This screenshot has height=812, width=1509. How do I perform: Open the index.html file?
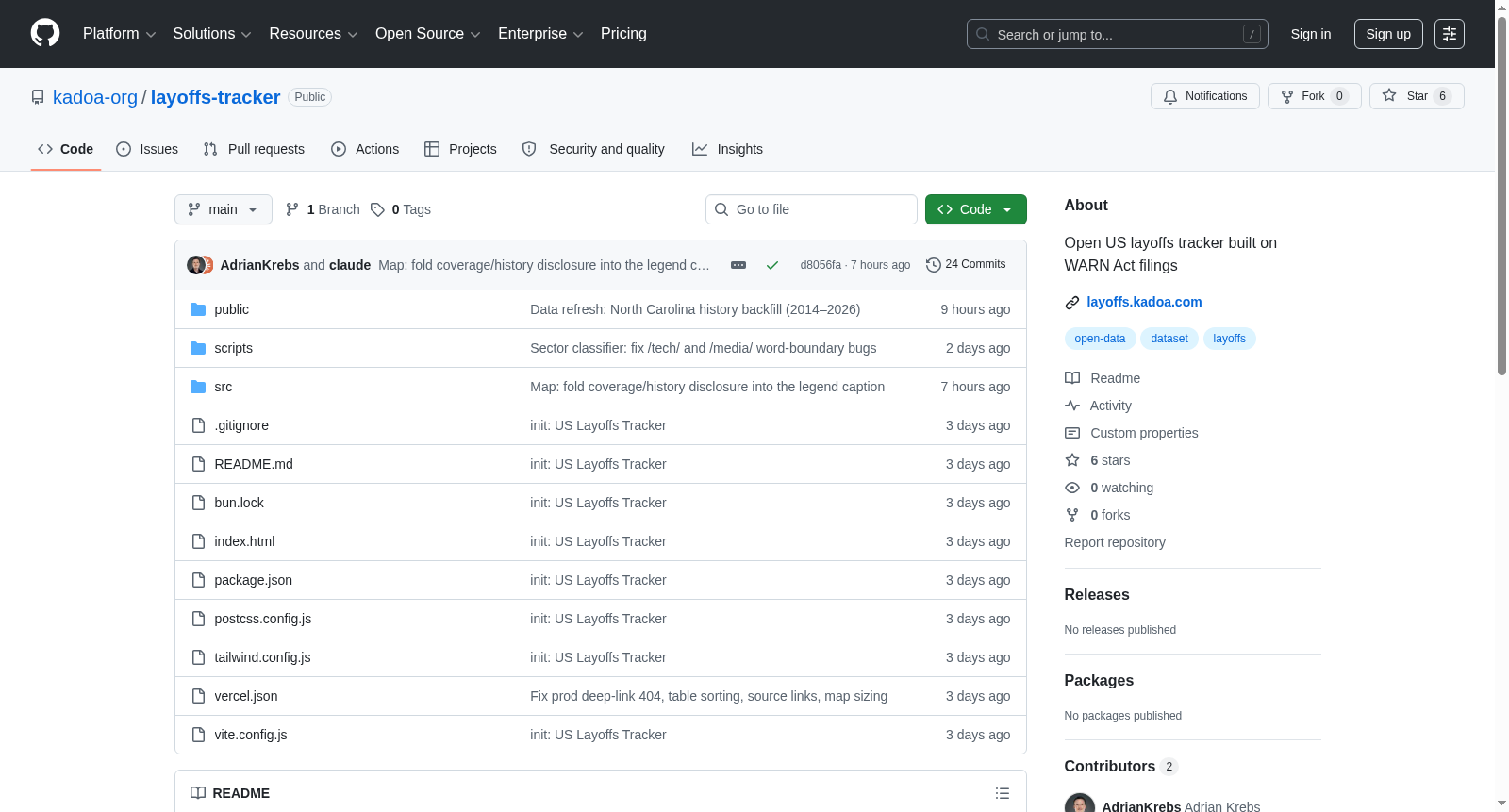click(244, 541)
